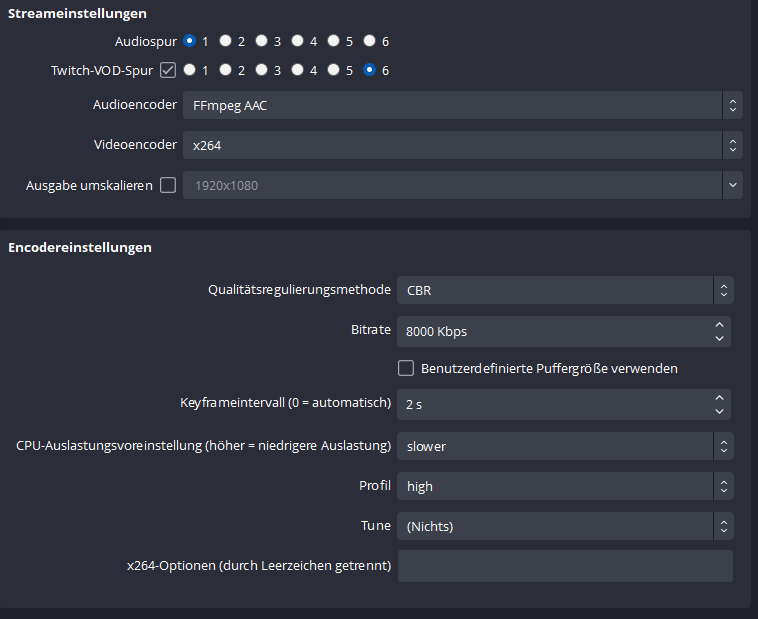The height and width of the screenshot is (619, 758).
Task: Click the x264-Optionen text field
Action: (x=565, y=566)
